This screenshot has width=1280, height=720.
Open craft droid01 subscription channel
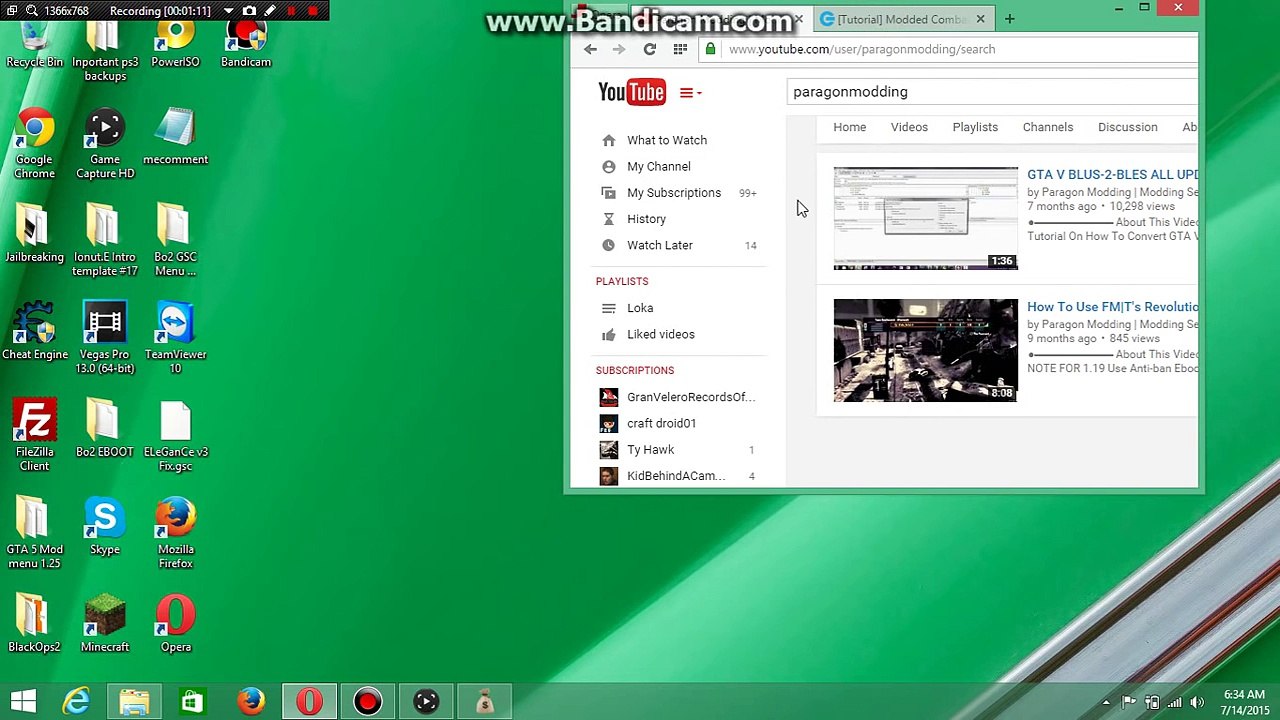[x=661, y=423]
